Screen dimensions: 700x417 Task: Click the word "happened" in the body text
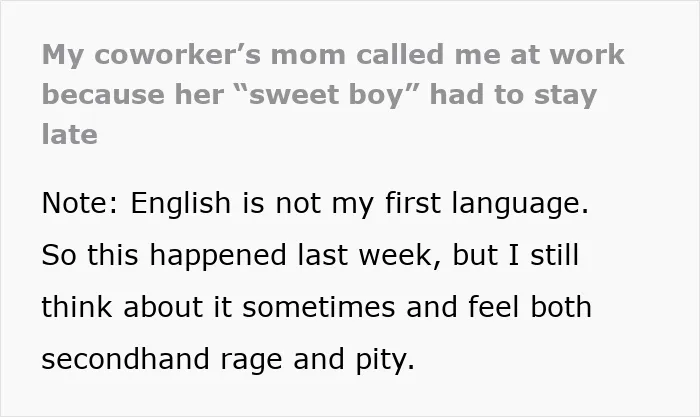(217, 256)
